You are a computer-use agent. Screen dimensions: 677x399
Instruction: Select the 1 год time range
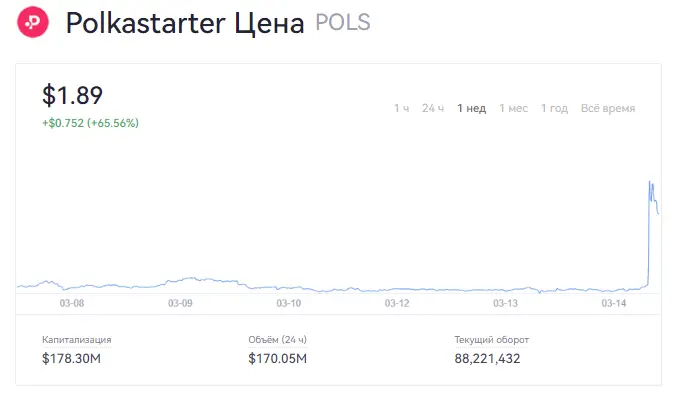coord(554,108)
